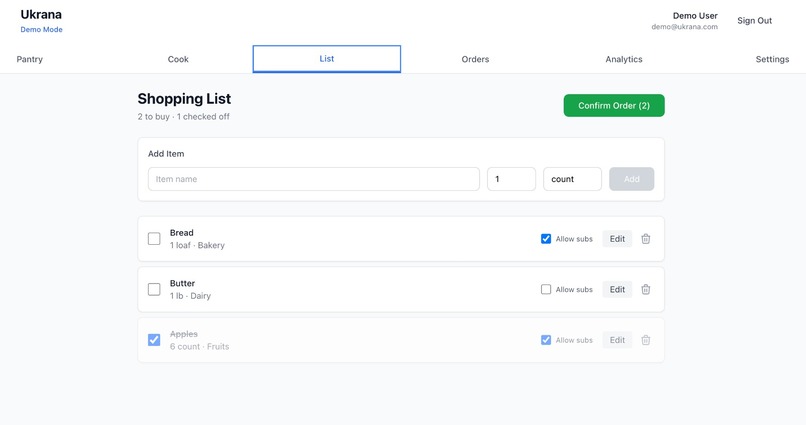Switch to the Pantry tab
The image size is (806, 425).
pos(30,59)
